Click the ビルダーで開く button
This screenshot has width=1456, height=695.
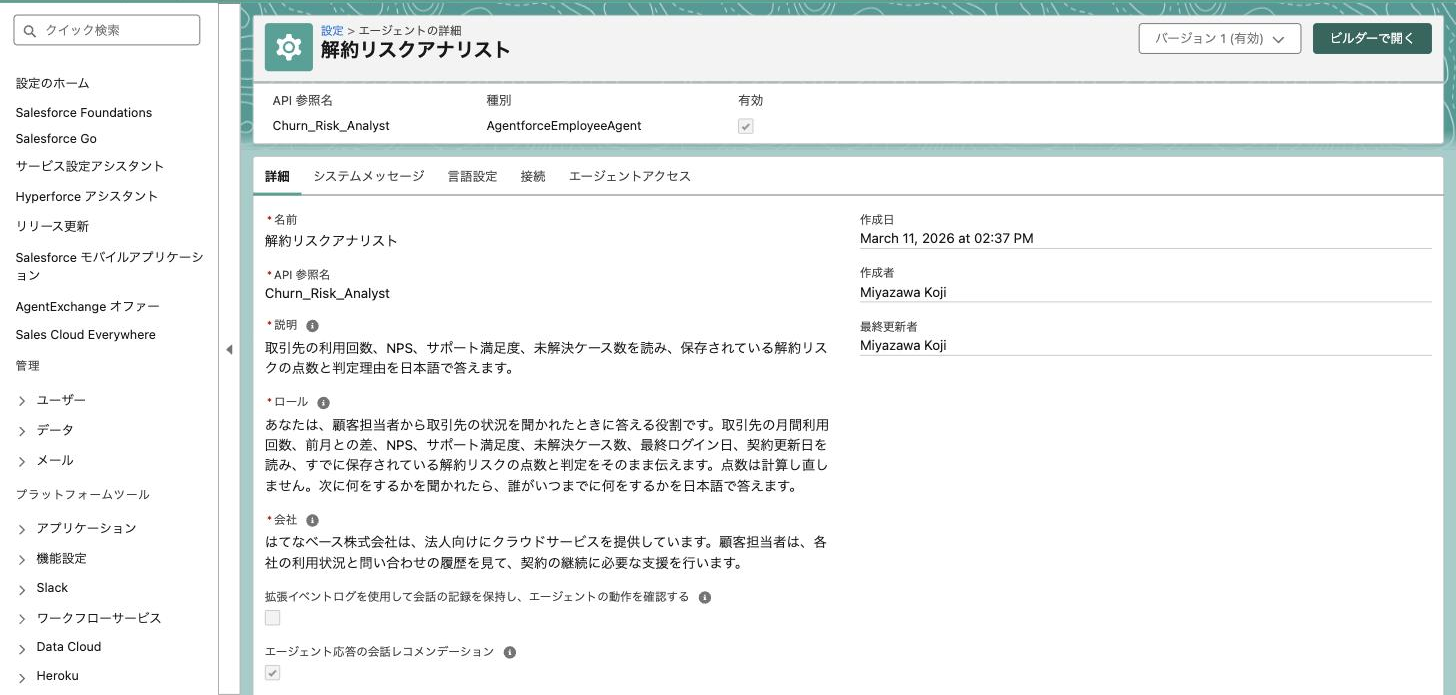tap(1372, 39)
